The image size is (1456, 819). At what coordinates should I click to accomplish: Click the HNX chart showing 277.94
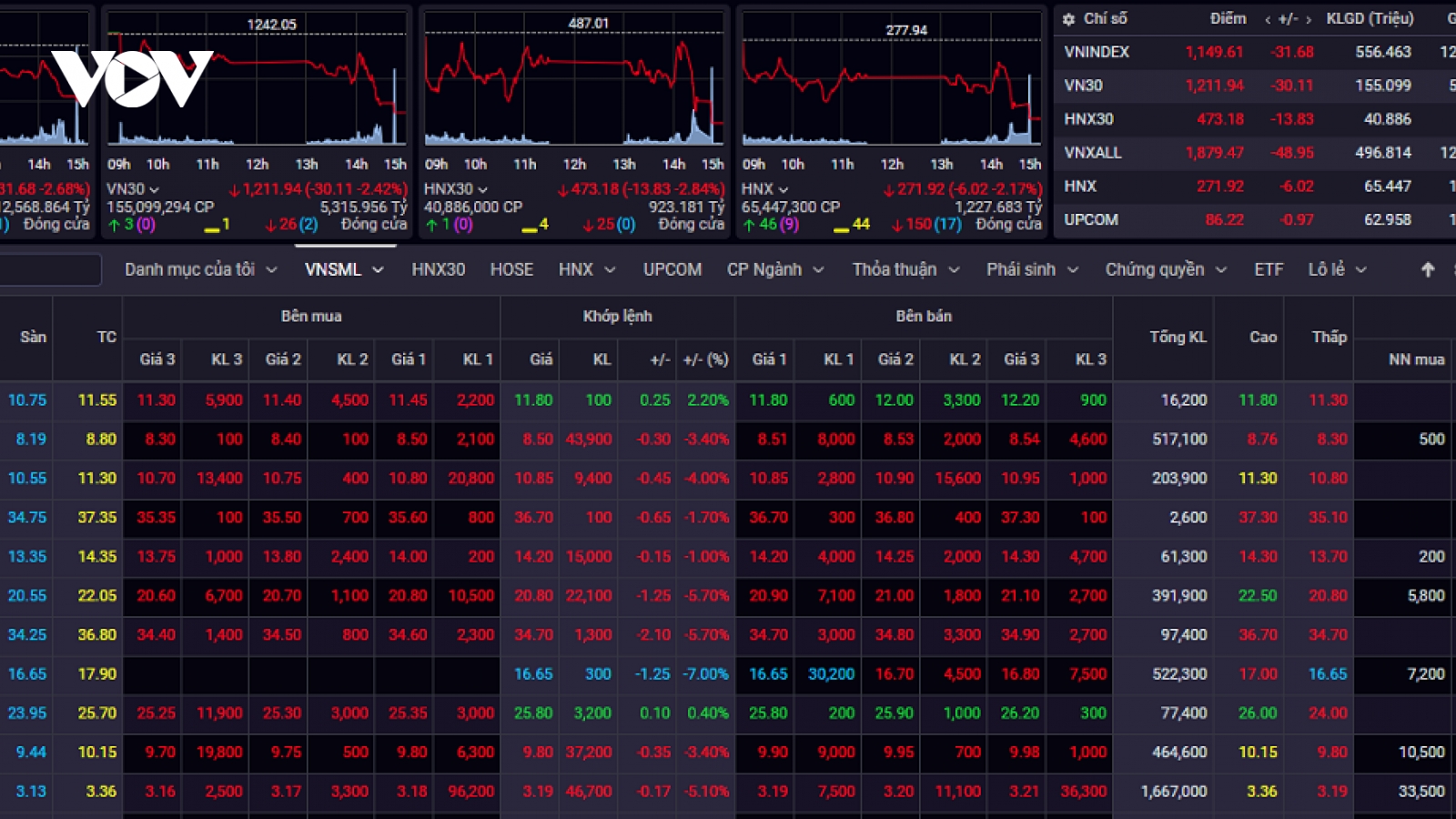891,80
